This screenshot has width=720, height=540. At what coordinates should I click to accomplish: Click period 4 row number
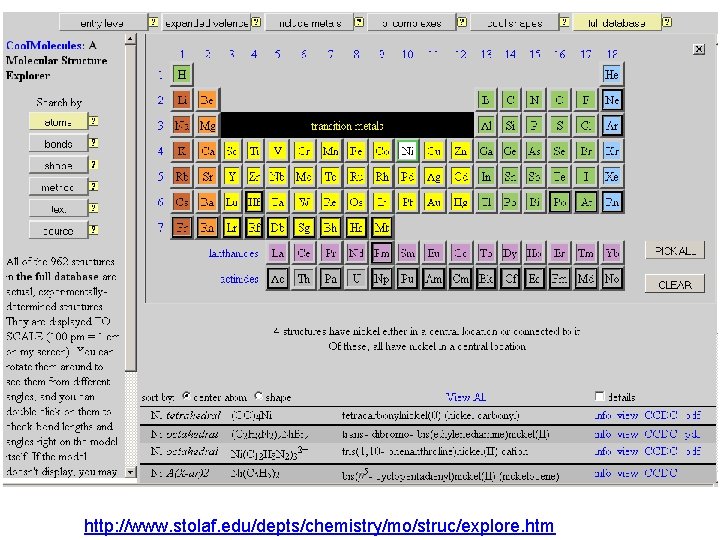point(160,151)
